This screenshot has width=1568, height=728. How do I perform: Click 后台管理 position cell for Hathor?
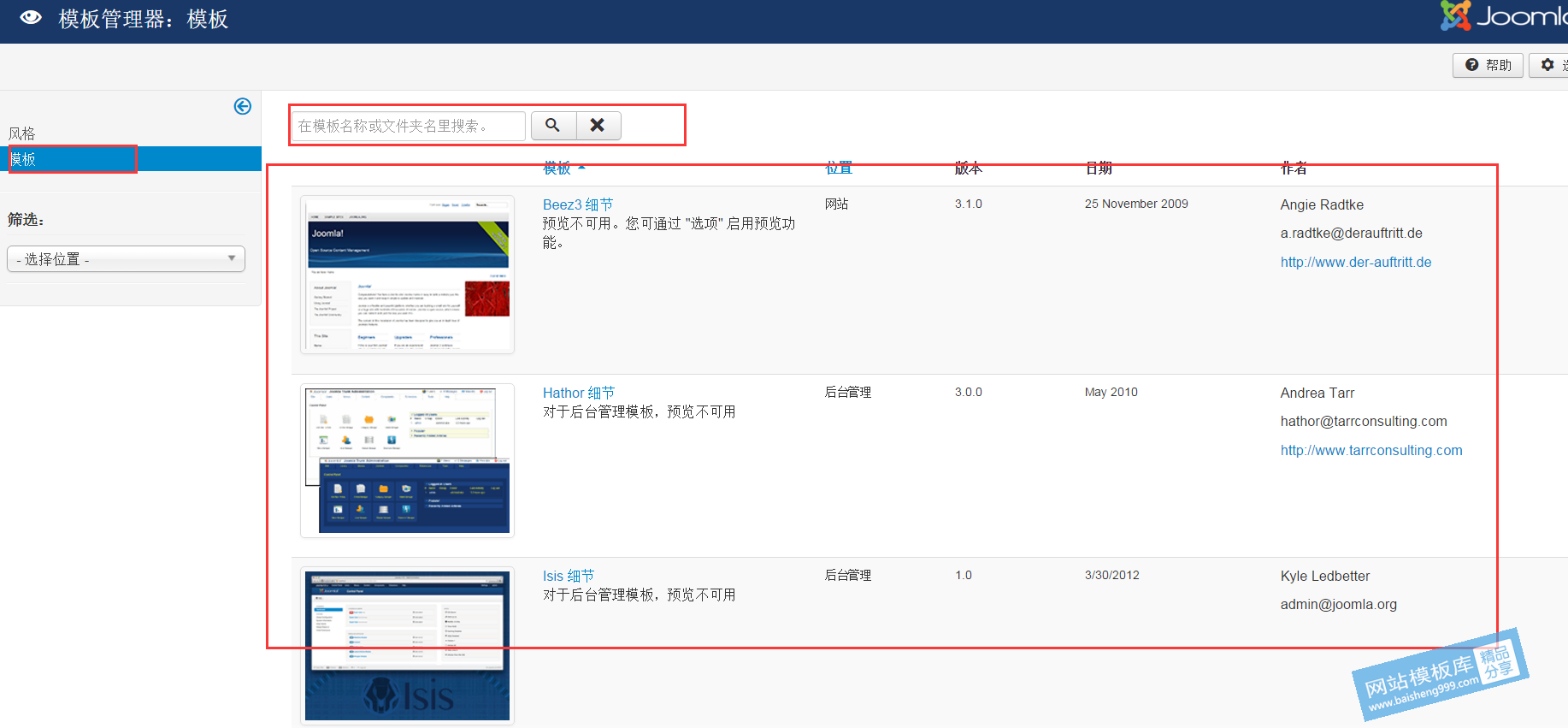pos(848,392)
